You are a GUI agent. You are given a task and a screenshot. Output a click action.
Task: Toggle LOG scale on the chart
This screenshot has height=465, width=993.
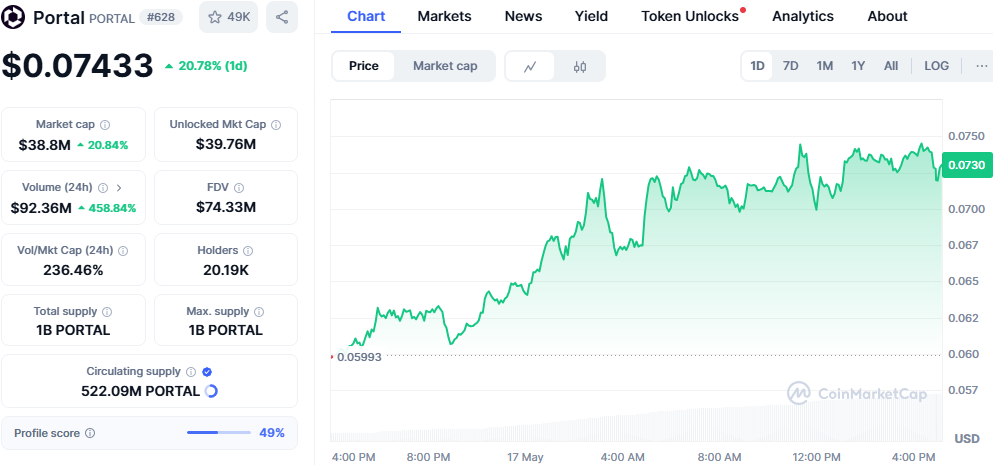tap(937, 66)
